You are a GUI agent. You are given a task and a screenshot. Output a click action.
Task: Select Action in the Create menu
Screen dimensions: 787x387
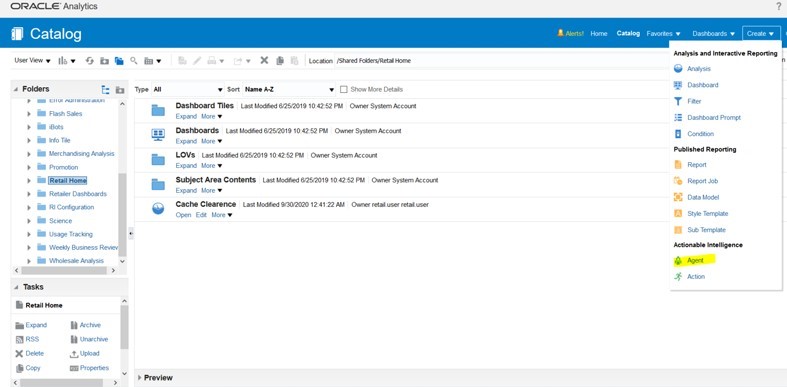(696, 277)
